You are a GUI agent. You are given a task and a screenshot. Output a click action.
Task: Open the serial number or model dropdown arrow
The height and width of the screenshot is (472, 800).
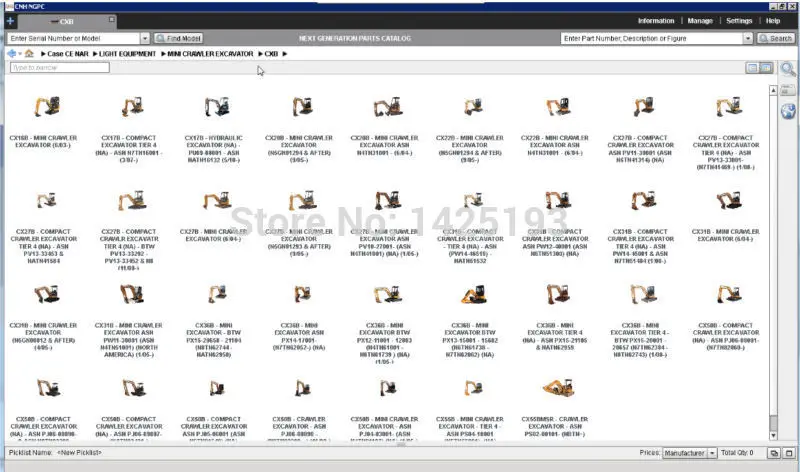[x=145, y=38]
